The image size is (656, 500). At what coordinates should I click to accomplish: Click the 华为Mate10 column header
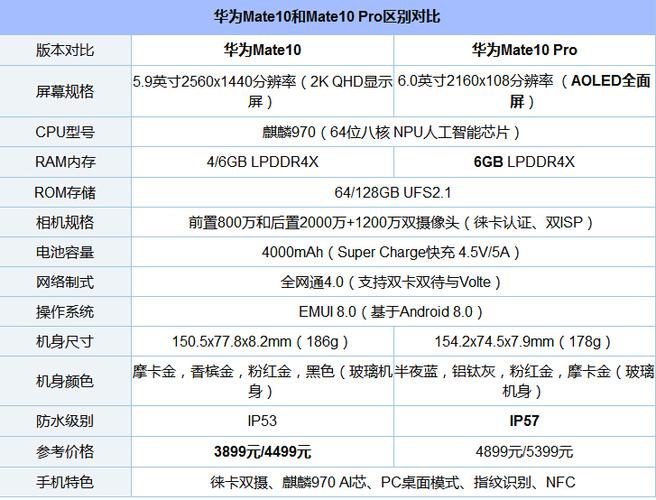tap(262, 50)
